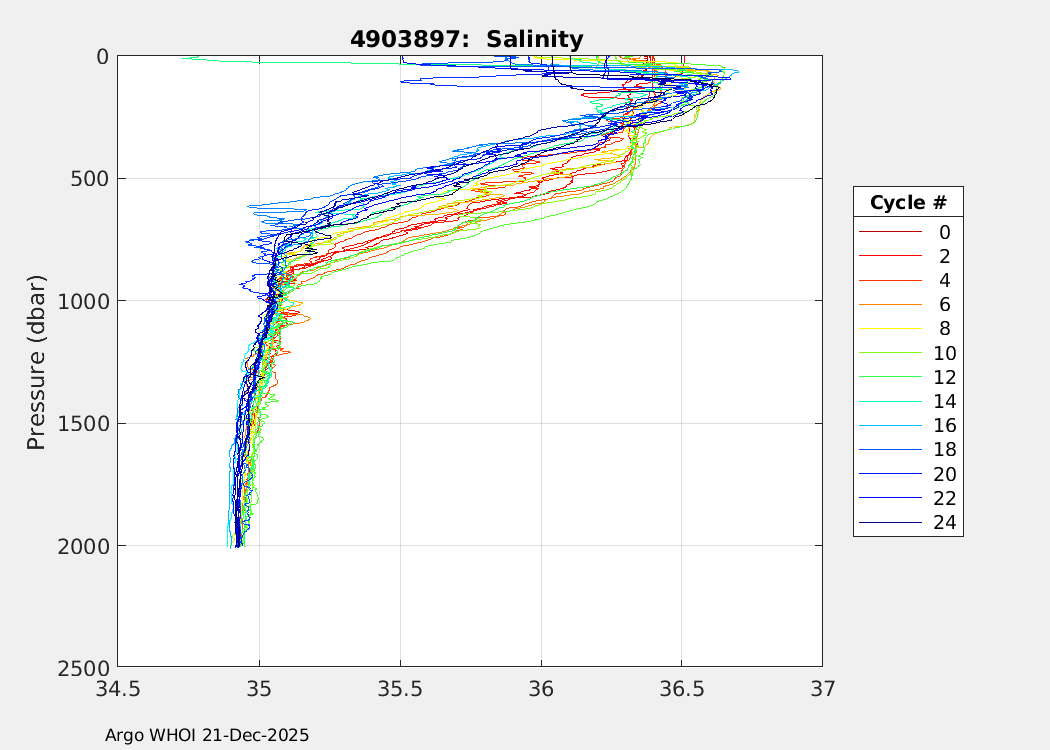
Task: Click the x-axis tick label '35.5'
Action: point(400,688)
